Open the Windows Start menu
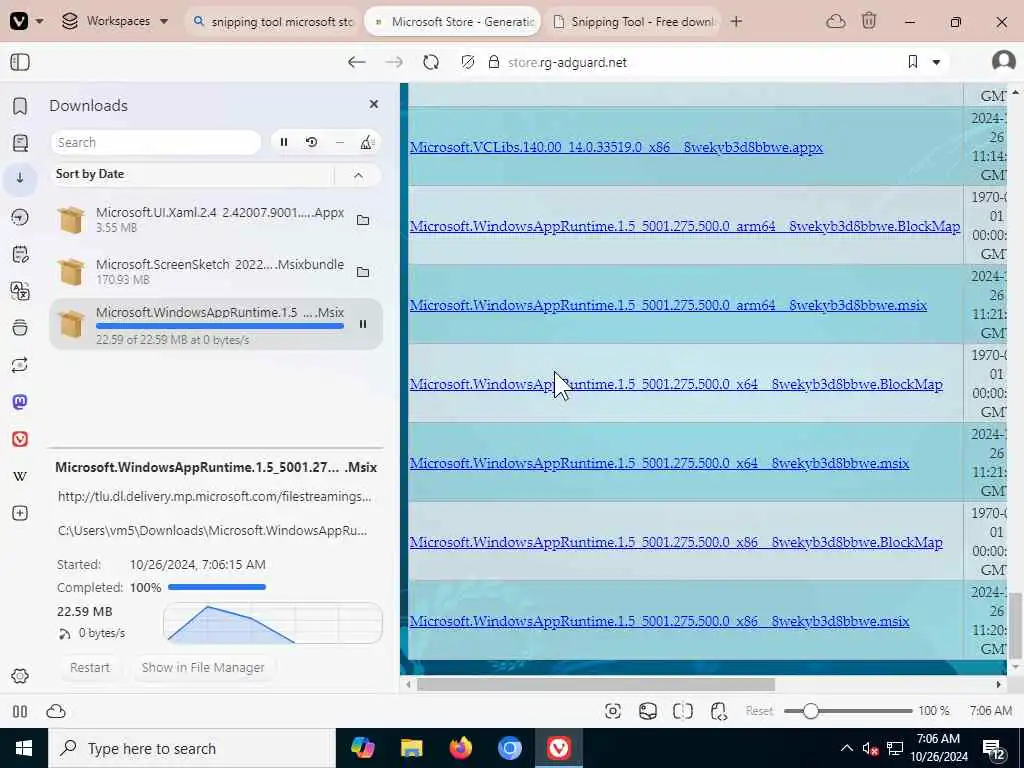1024x768 pixels. tap(24, 748)
